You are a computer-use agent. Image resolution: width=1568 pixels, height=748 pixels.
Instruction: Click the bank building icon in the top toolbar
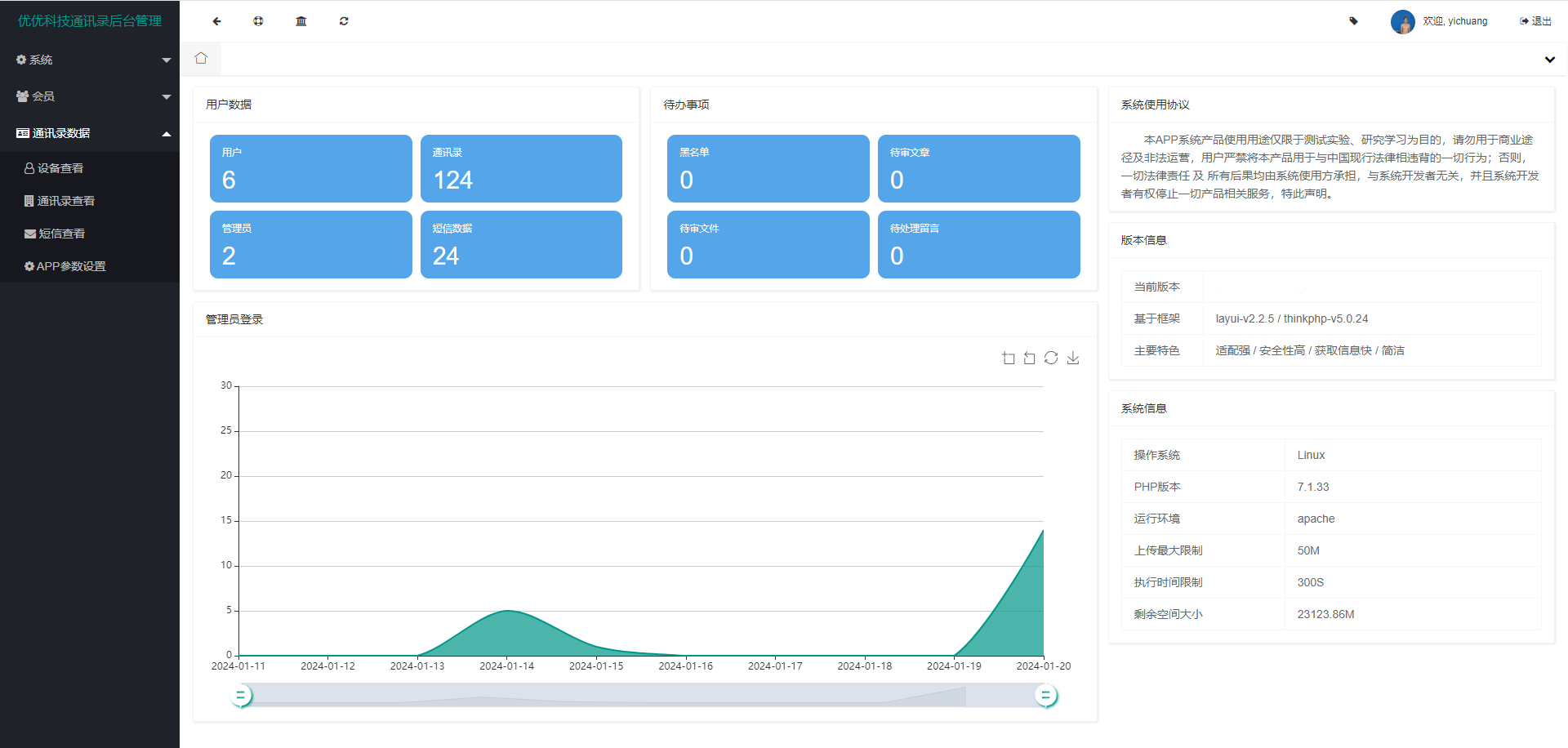coord(301,21)
